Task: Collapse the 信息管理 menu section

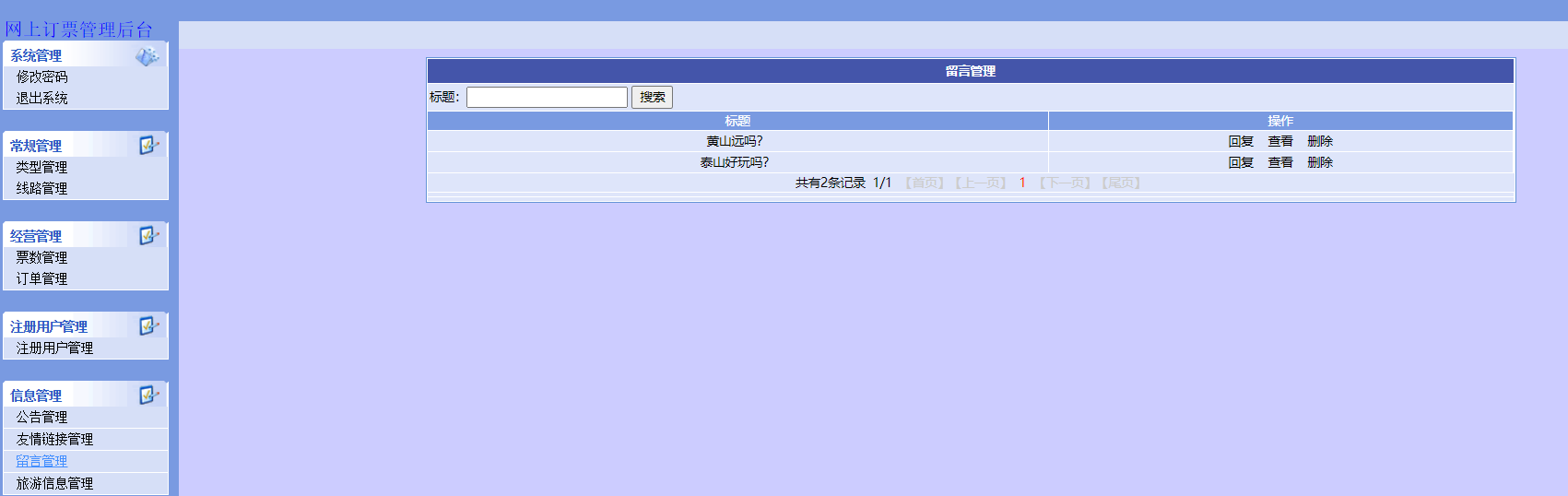Action: [36, 396]
